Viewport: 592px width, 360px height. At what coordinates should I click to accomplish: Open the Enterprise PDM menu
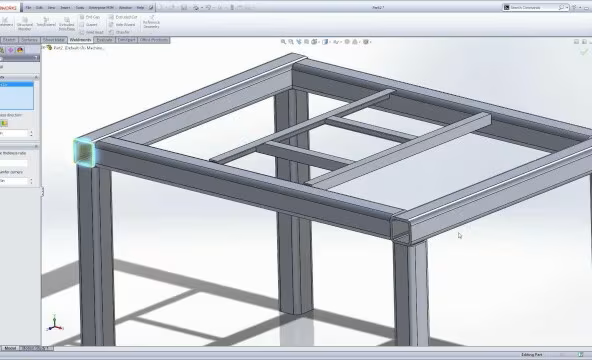pos(102,8)
